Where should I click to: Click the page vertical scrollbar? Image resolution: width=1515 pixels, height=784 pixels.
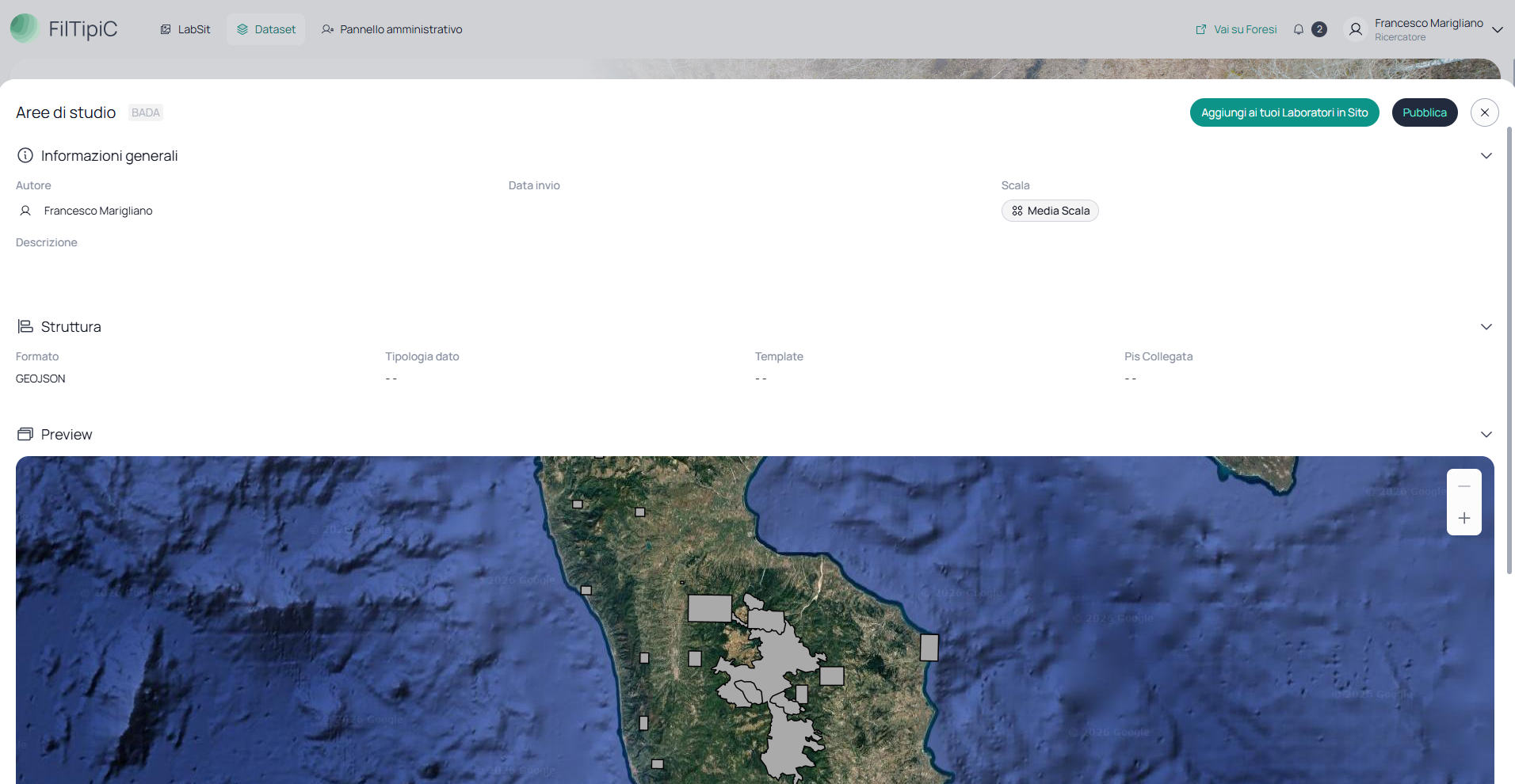point(1509,348)
